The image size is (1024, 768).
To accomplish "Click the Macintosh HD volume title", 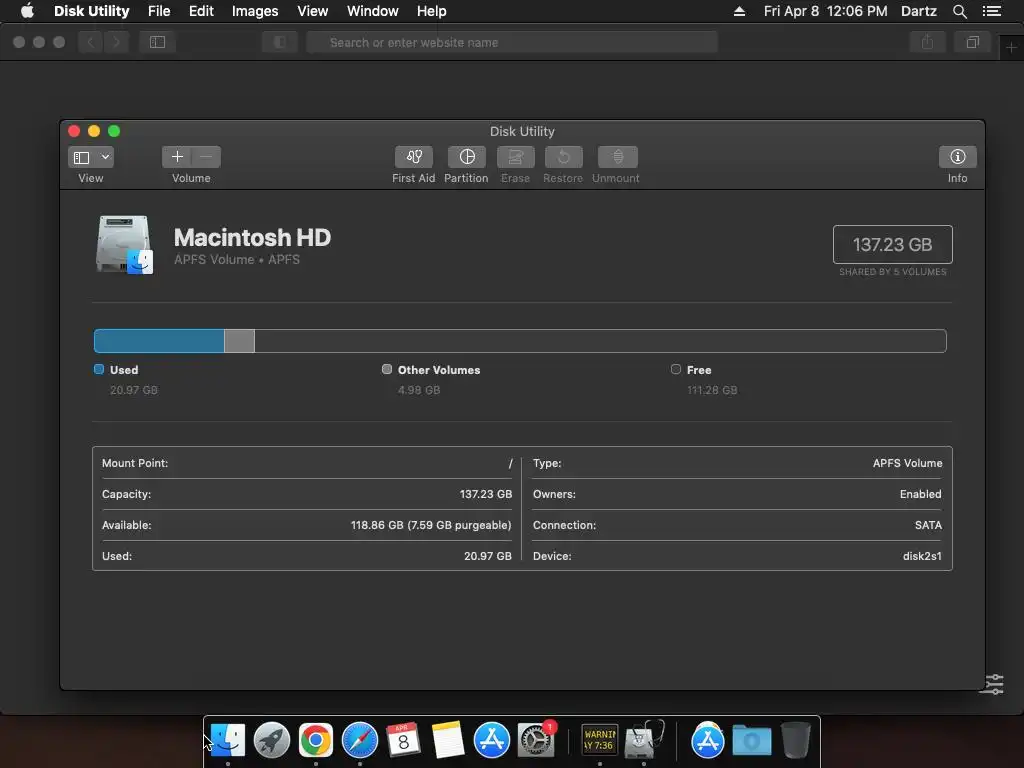I will [x=252, y=237].
